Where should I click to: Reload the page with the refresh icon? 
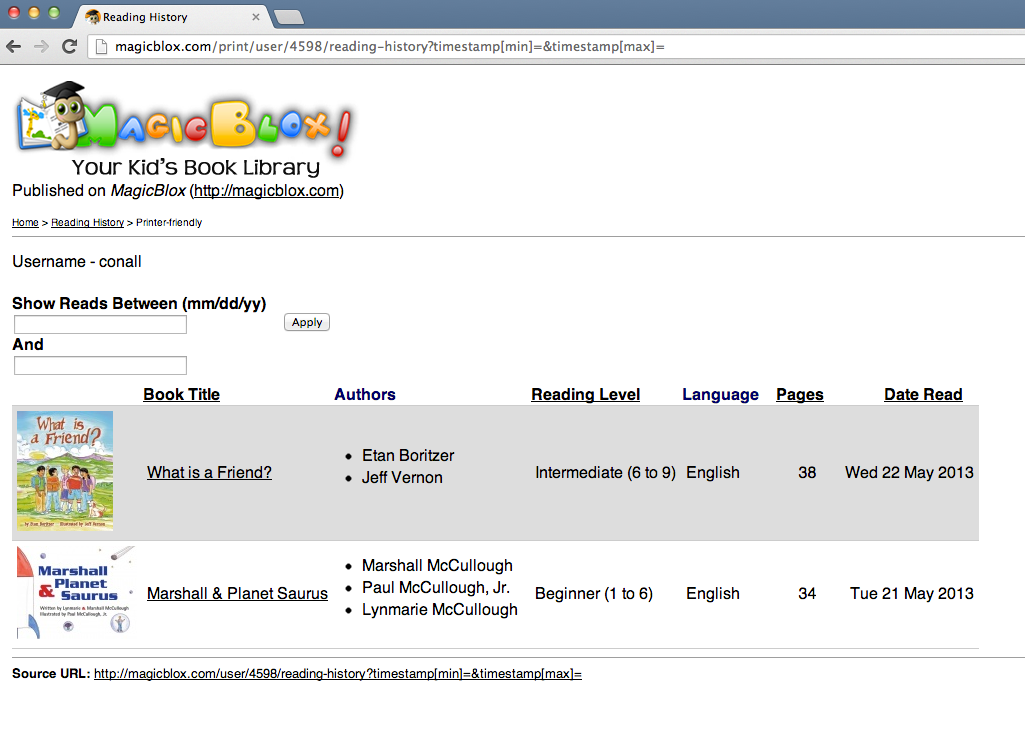coord(68,46)
